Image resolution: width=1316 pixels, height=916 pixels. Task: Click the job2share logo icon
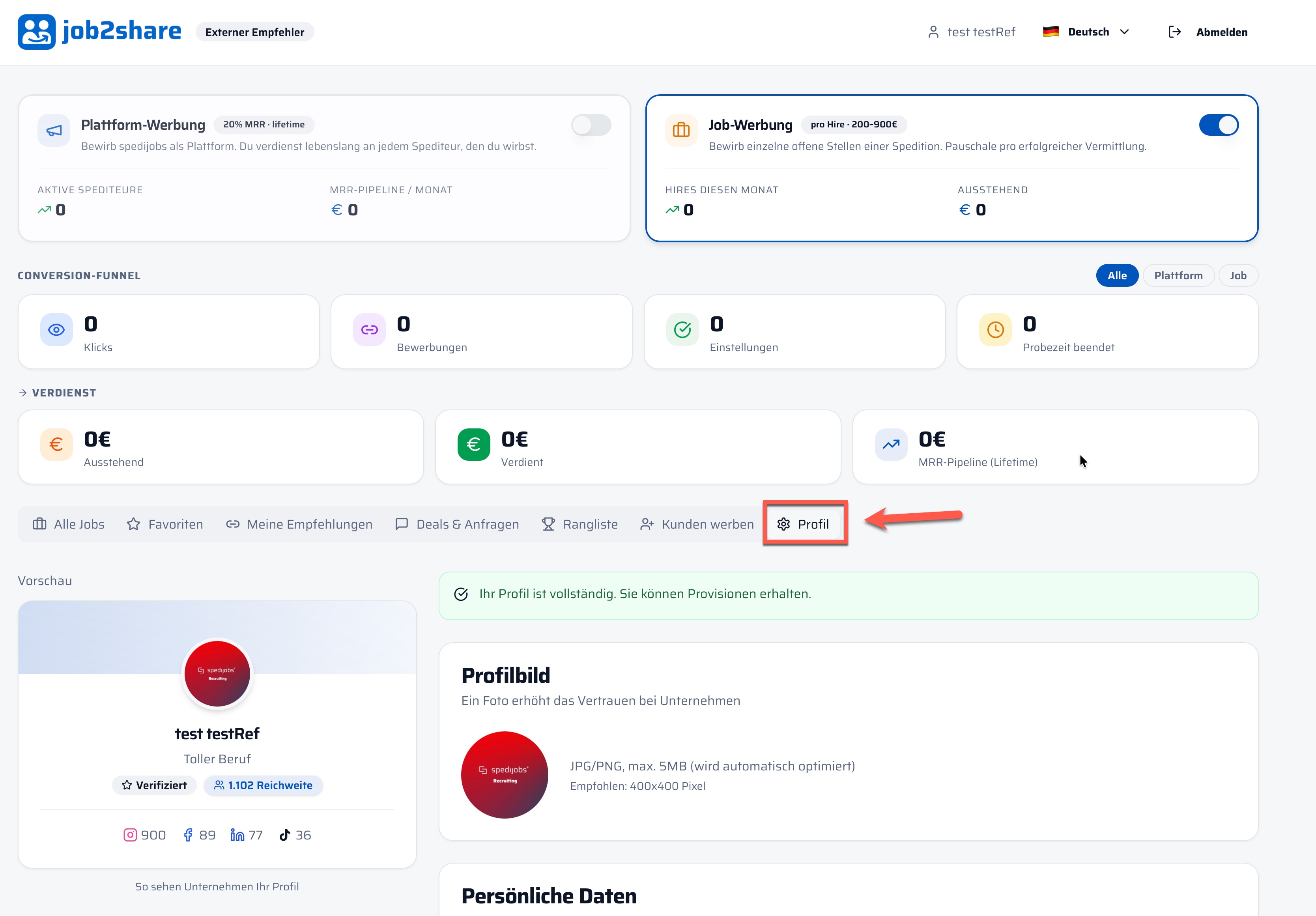click(37, 32)
